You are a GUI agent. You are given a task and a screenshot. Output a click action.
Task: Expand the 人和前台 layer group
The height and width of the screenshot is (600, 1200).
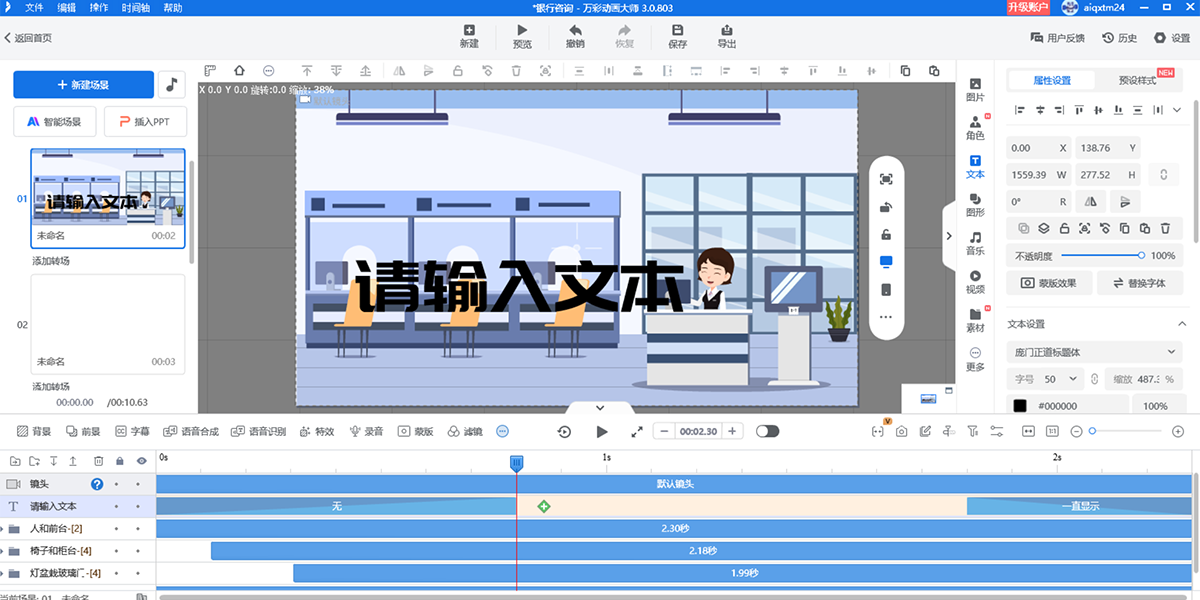point(14,528)
